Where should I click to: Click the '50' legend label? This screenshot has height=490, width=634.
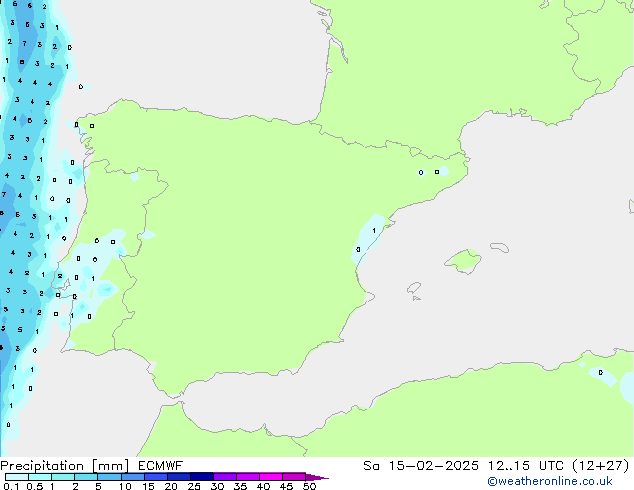pos(309,486)
